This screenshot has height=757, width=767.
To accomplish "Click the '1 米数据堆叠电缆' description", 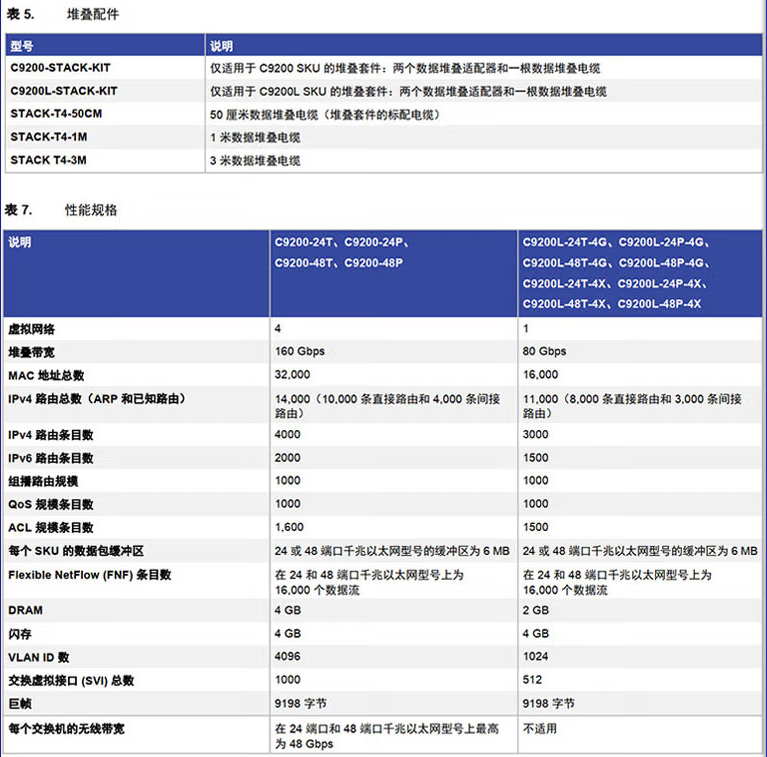I will click(x=255, y=137).
